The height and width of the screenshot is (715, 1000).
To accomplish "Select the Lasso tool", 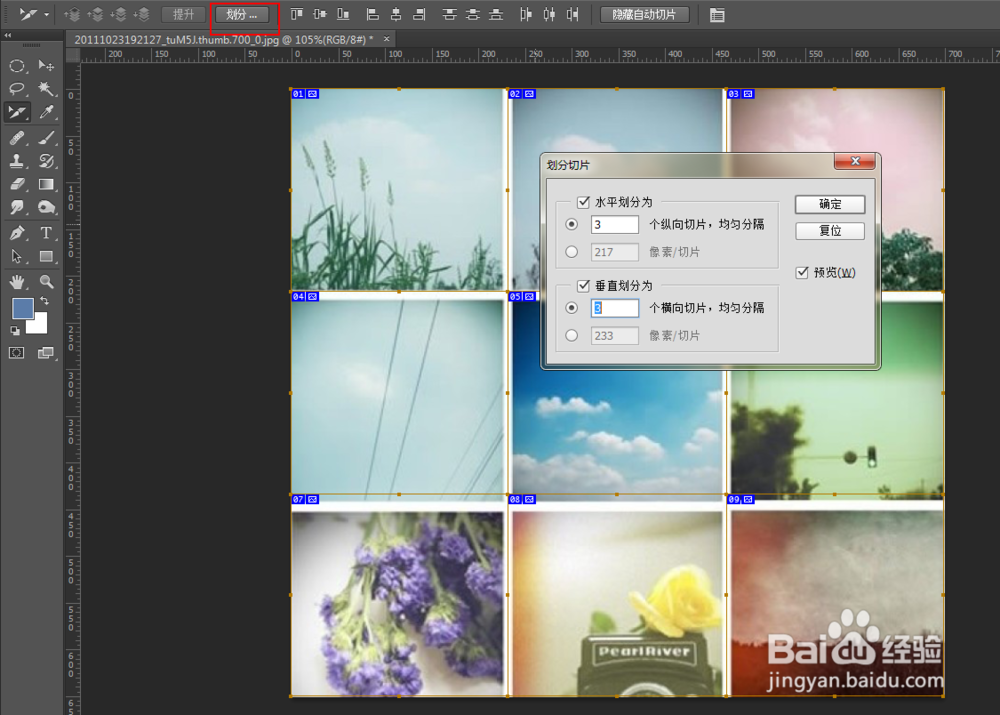I will pyautogui.click(x=17, y=88).
